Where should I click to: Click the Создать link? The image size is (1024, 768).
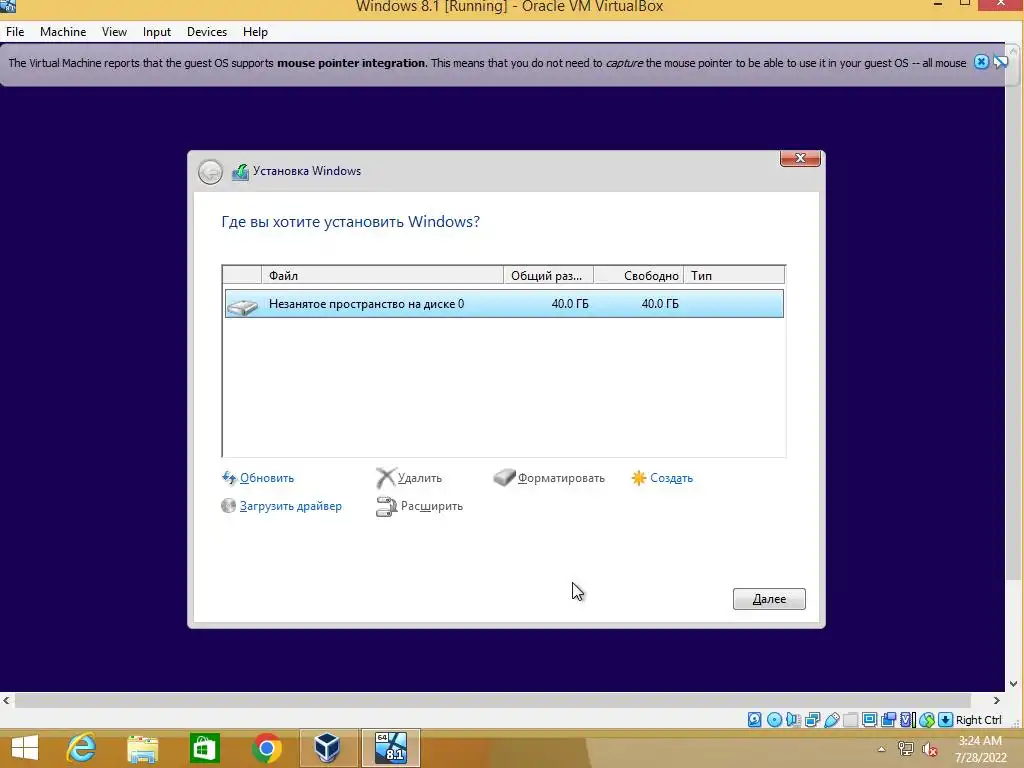tap(671, 478)
